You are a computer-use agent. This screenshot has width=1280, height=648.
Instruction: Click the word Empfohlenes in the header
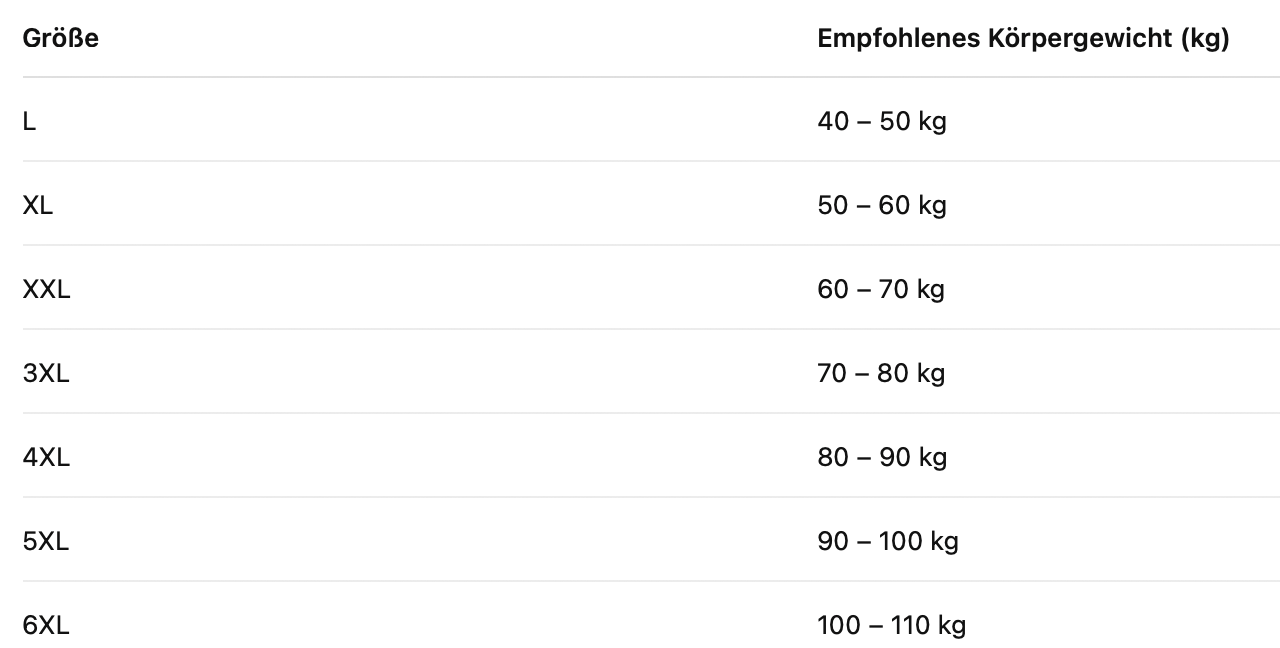click(896, 39)
